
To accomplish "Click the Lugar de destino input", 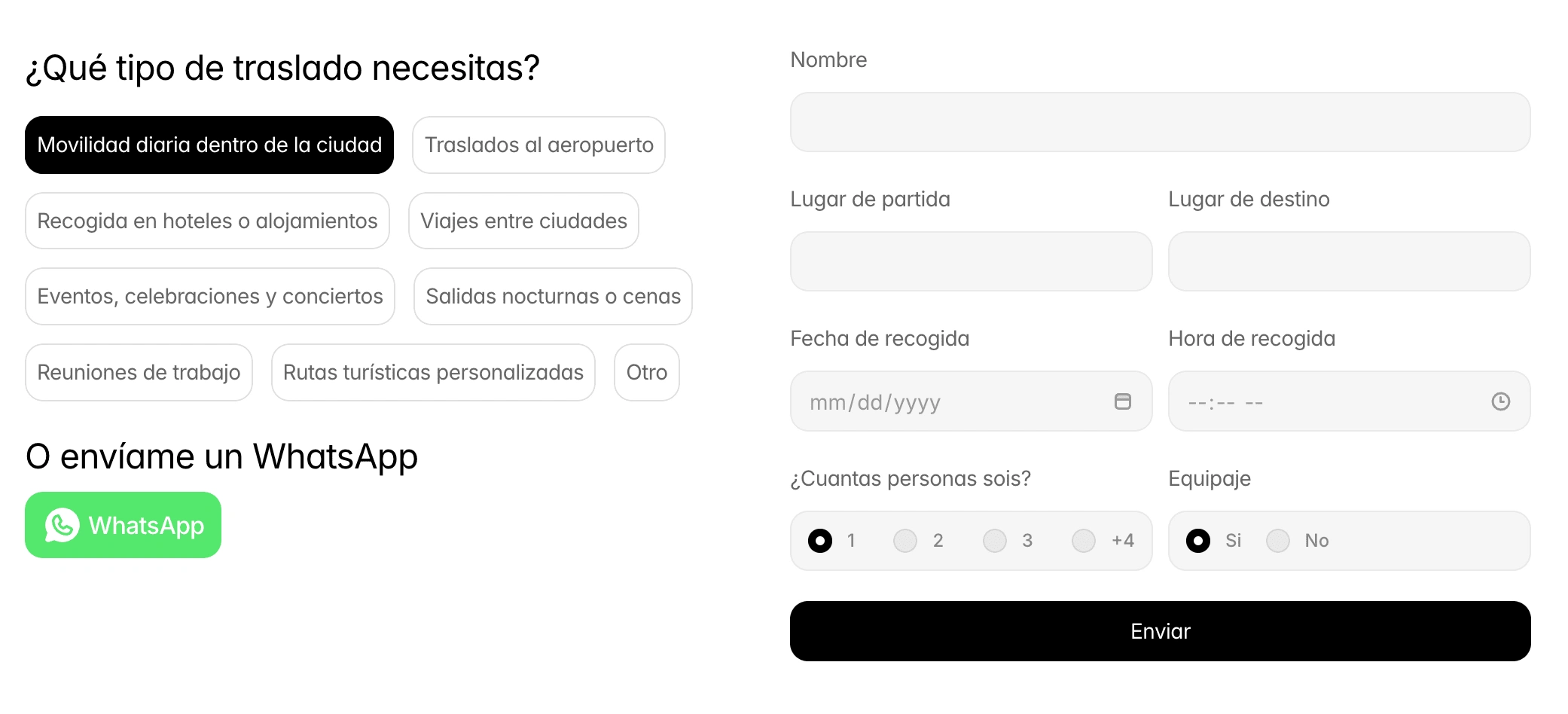I will tap(1349, 261).
